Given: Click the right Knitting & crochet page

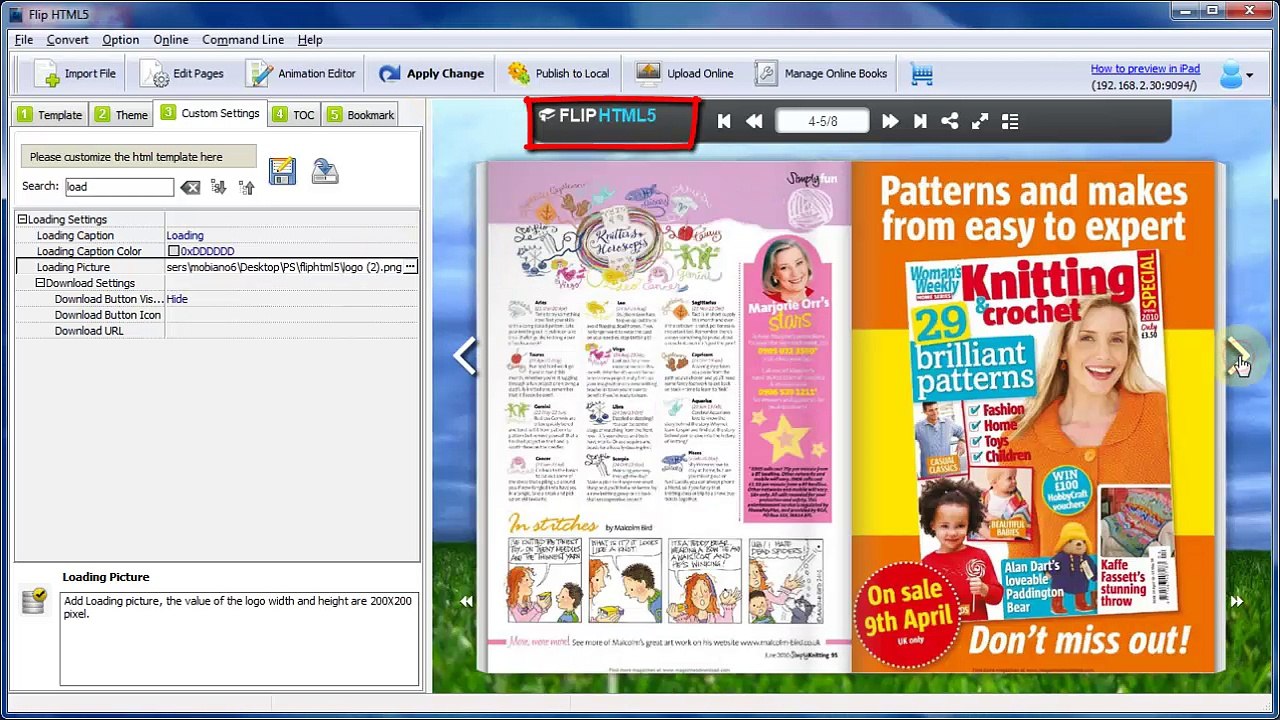Looking at the screenshot, I should (x=1034, y=417).
